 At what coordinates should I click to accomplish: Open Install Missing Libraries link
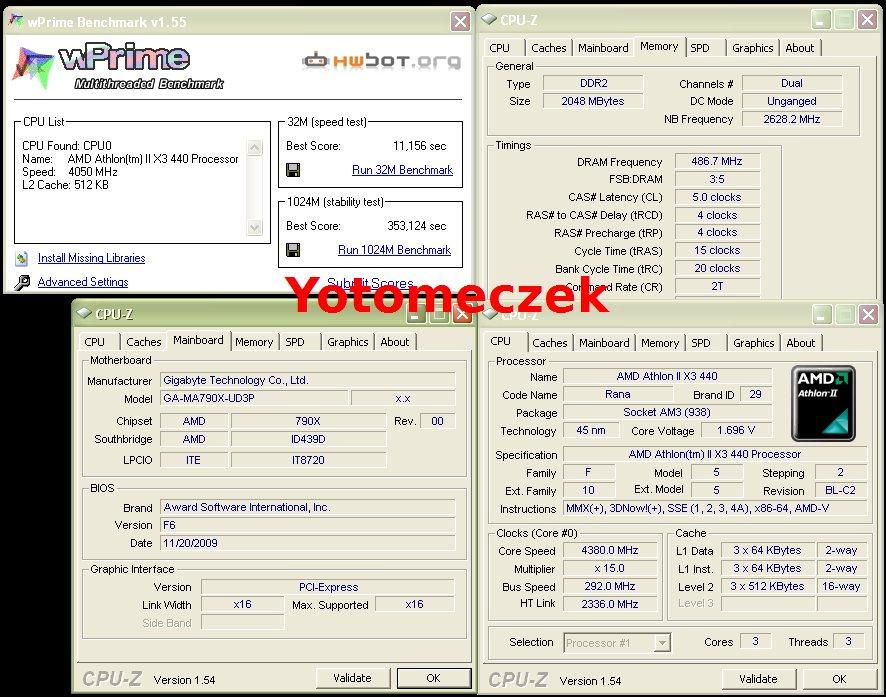[x=92, y=258]
